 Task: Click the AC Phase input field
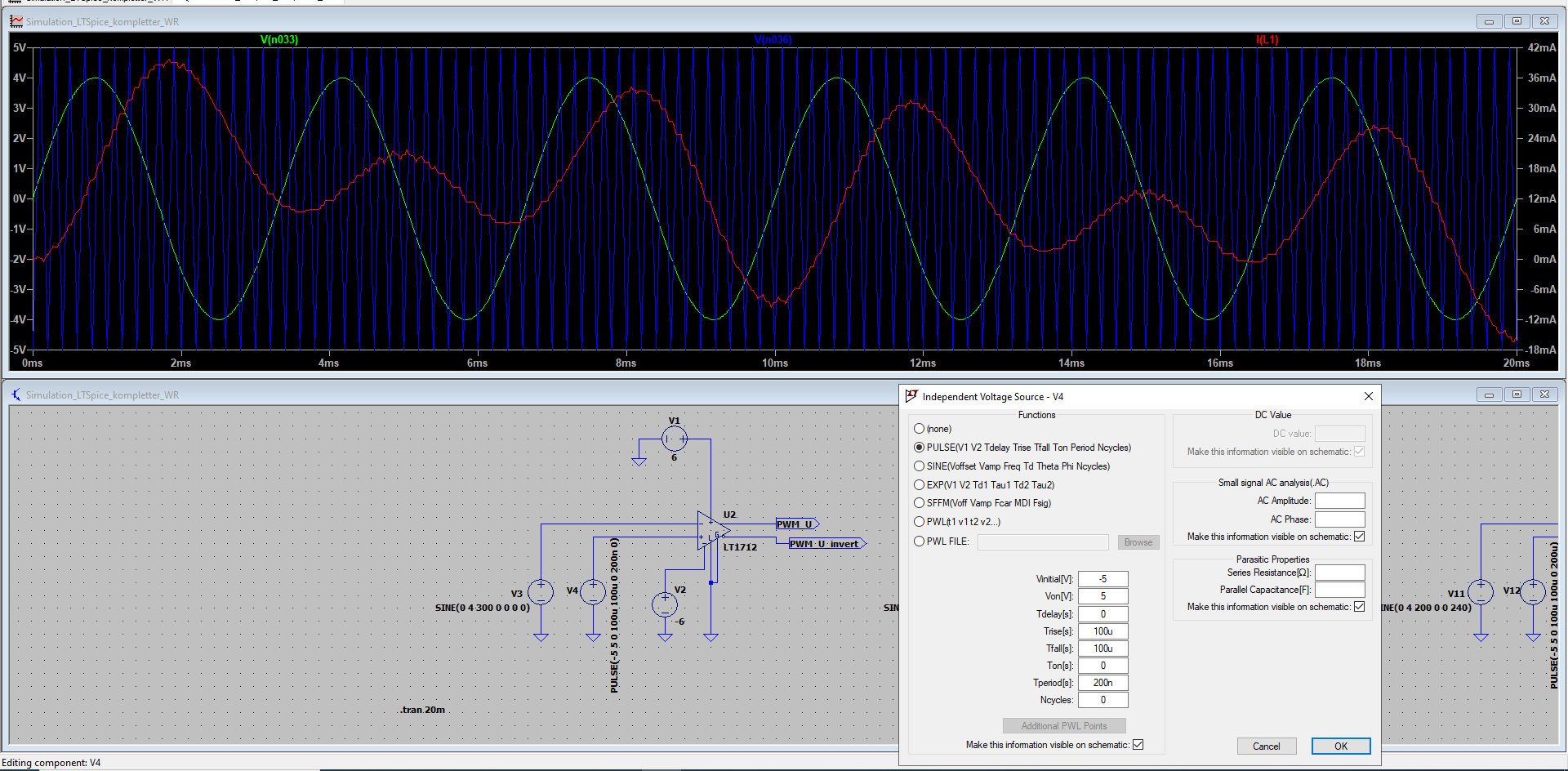1339,519
